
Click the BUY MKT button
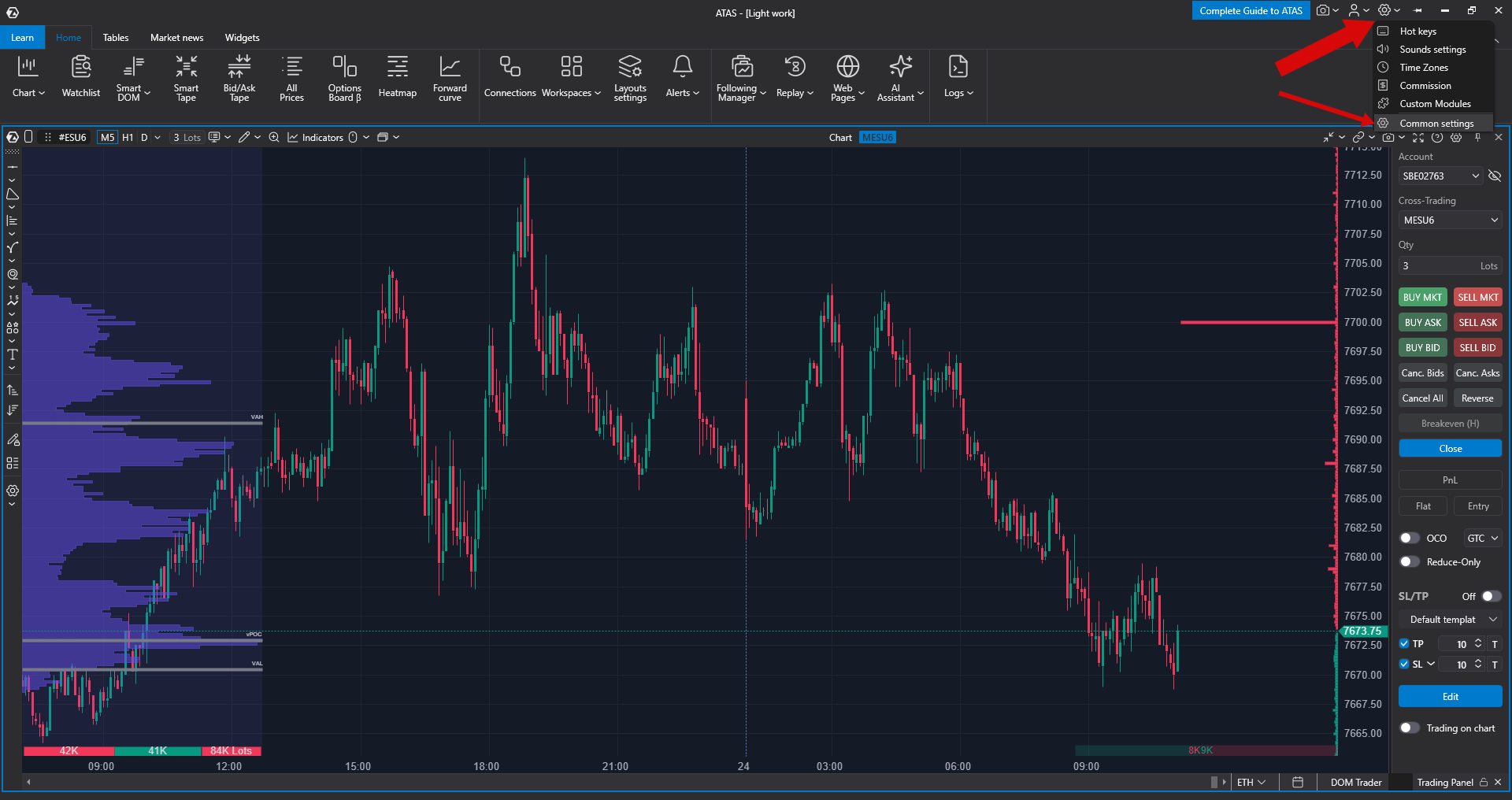(x=1422, y=297)
